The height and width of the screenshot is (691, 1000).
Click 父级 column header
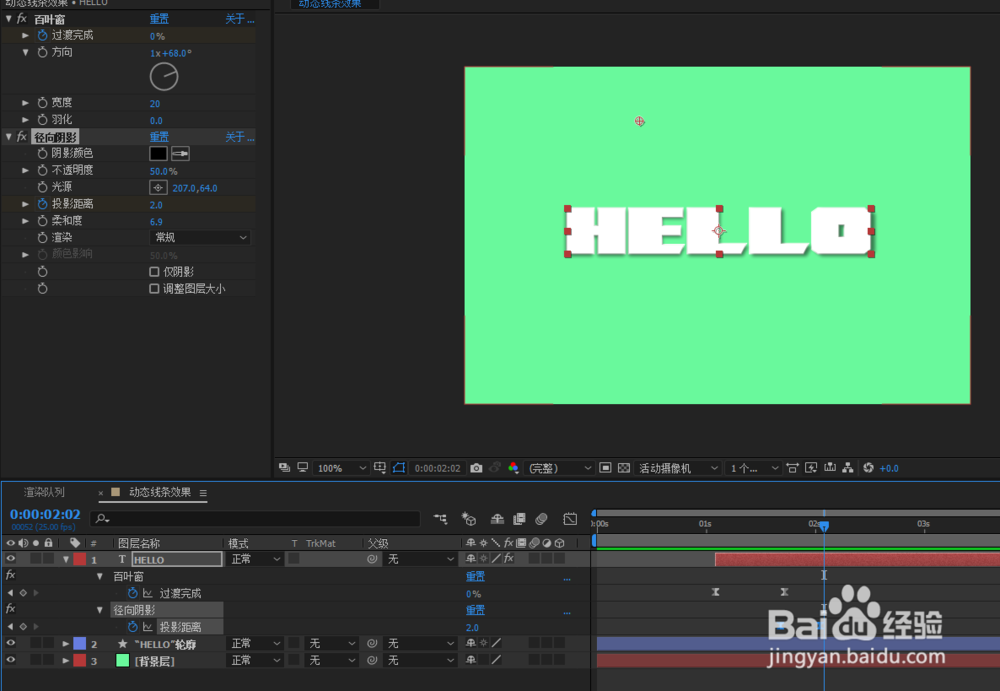(378, 543)
